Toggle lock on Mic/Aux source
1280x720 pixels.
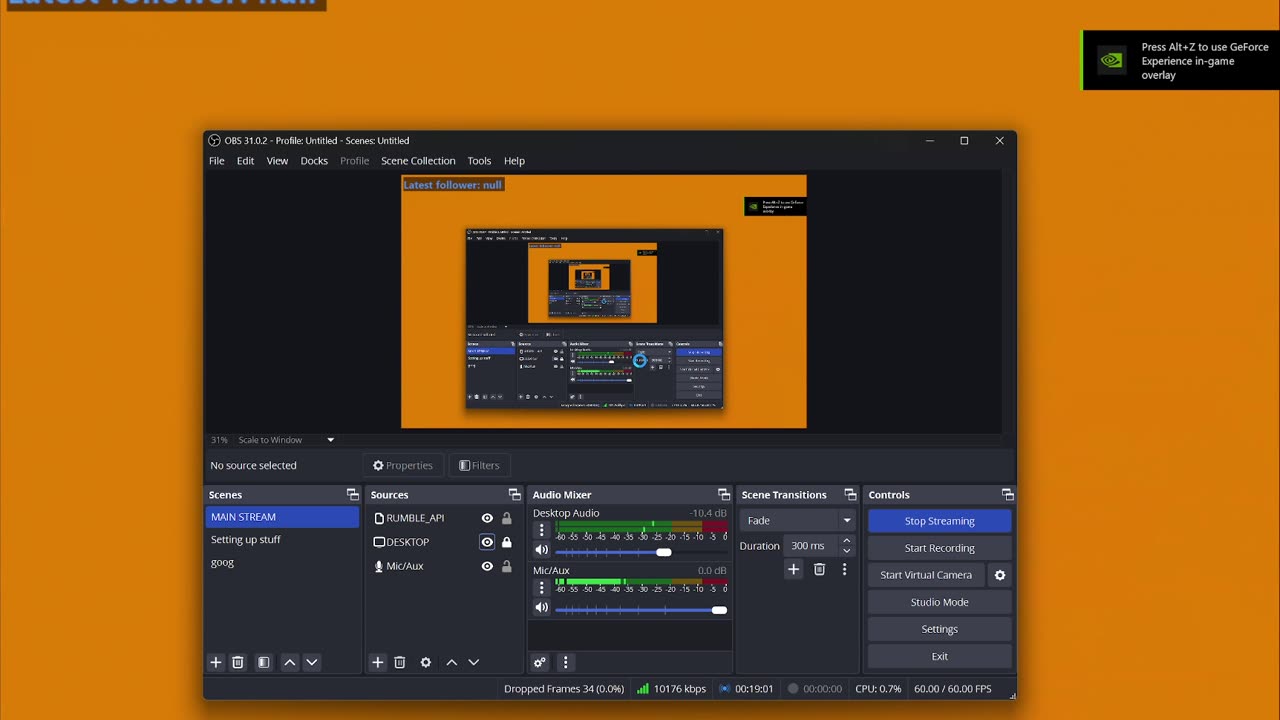tap(507, 566)
